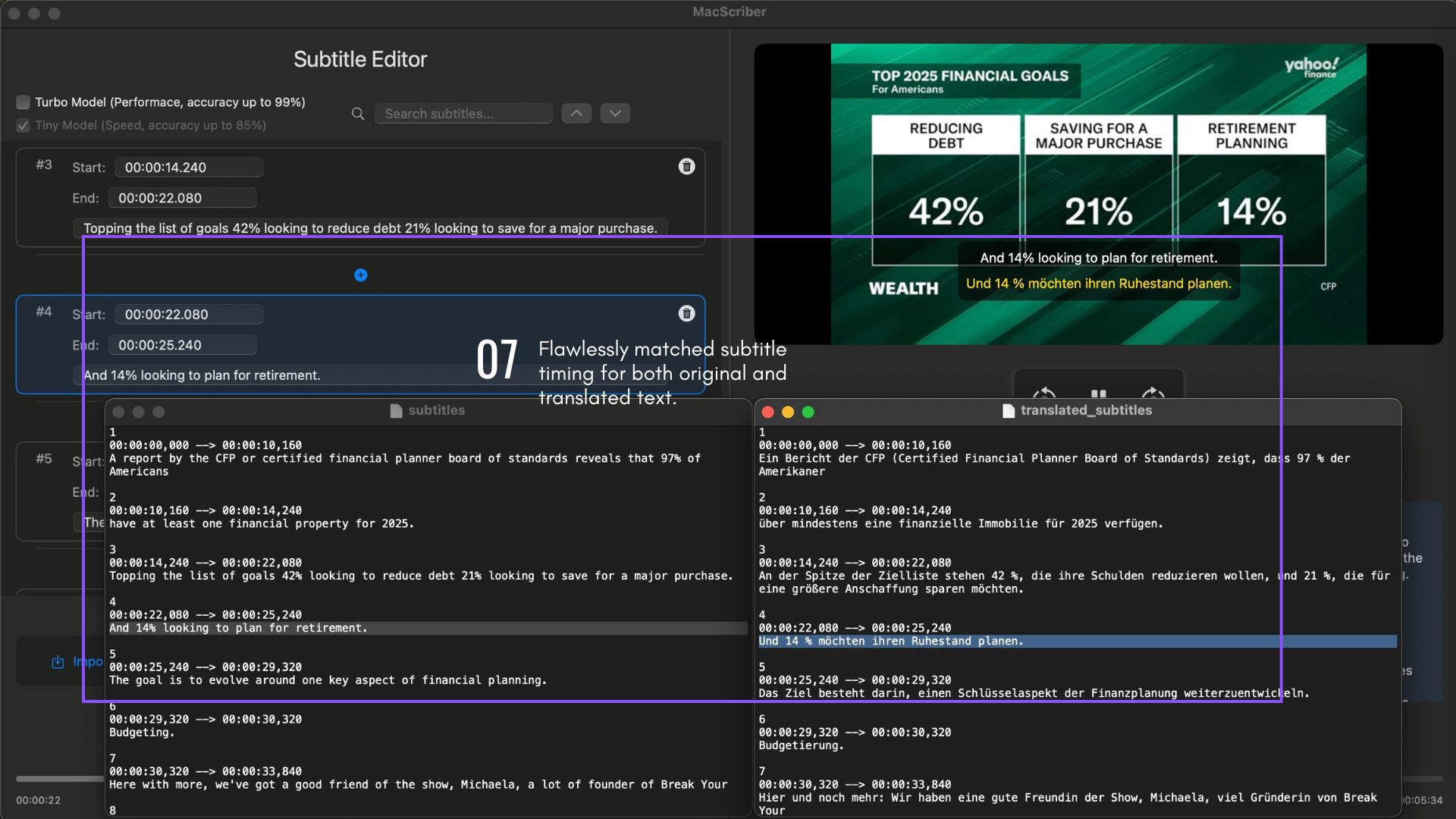This screenshot has width=1456, height=819.
Task: Click the search magnifier icon
Action: click(358, 114)
